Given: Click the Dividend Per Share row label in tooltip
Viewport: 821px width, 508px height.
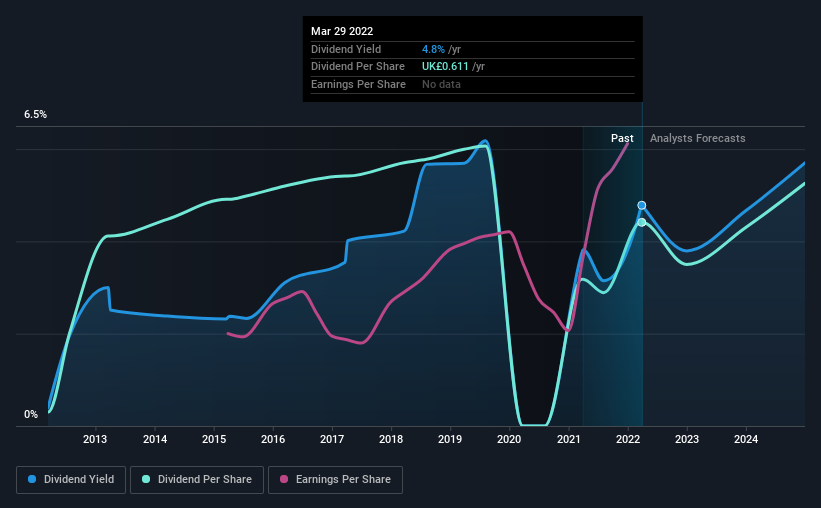Looking at the screenshot, I should point(358,67).
